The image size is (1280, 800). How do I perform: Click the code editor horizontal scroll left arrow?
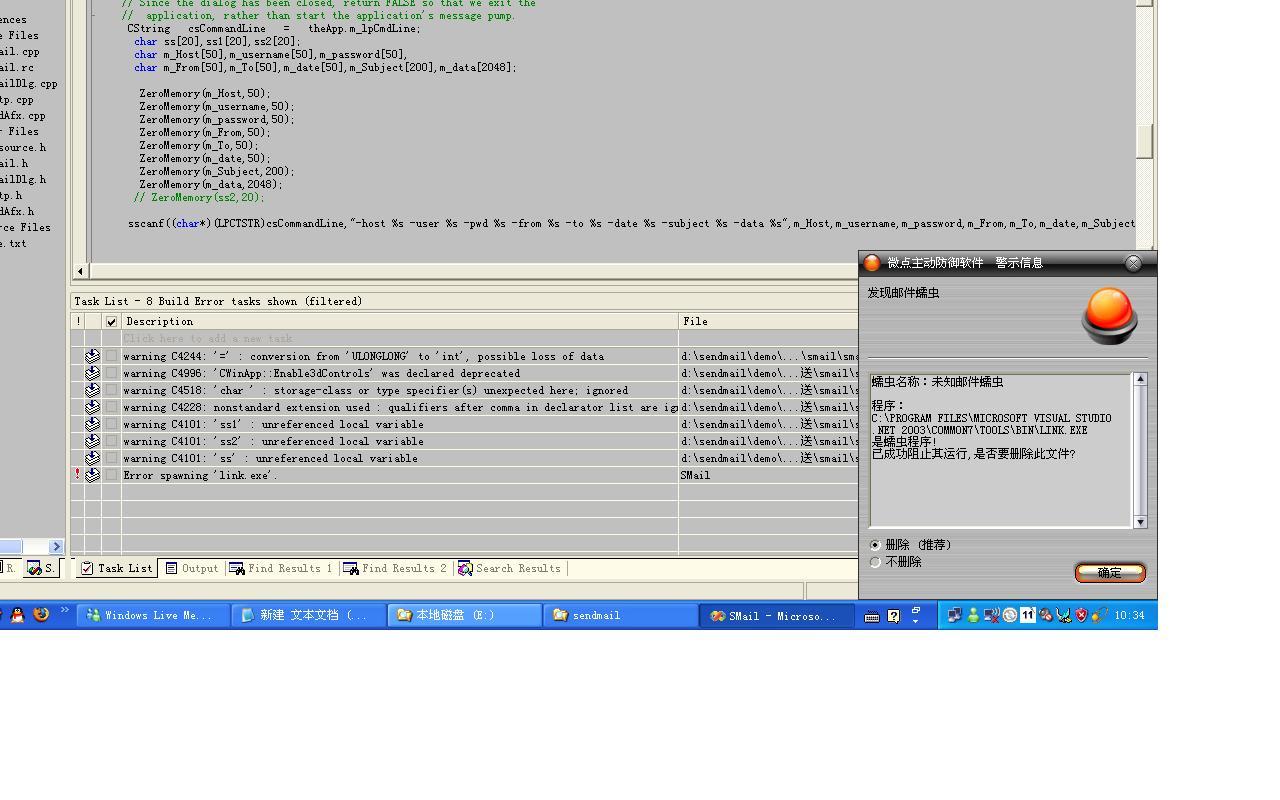coord(80,271)
